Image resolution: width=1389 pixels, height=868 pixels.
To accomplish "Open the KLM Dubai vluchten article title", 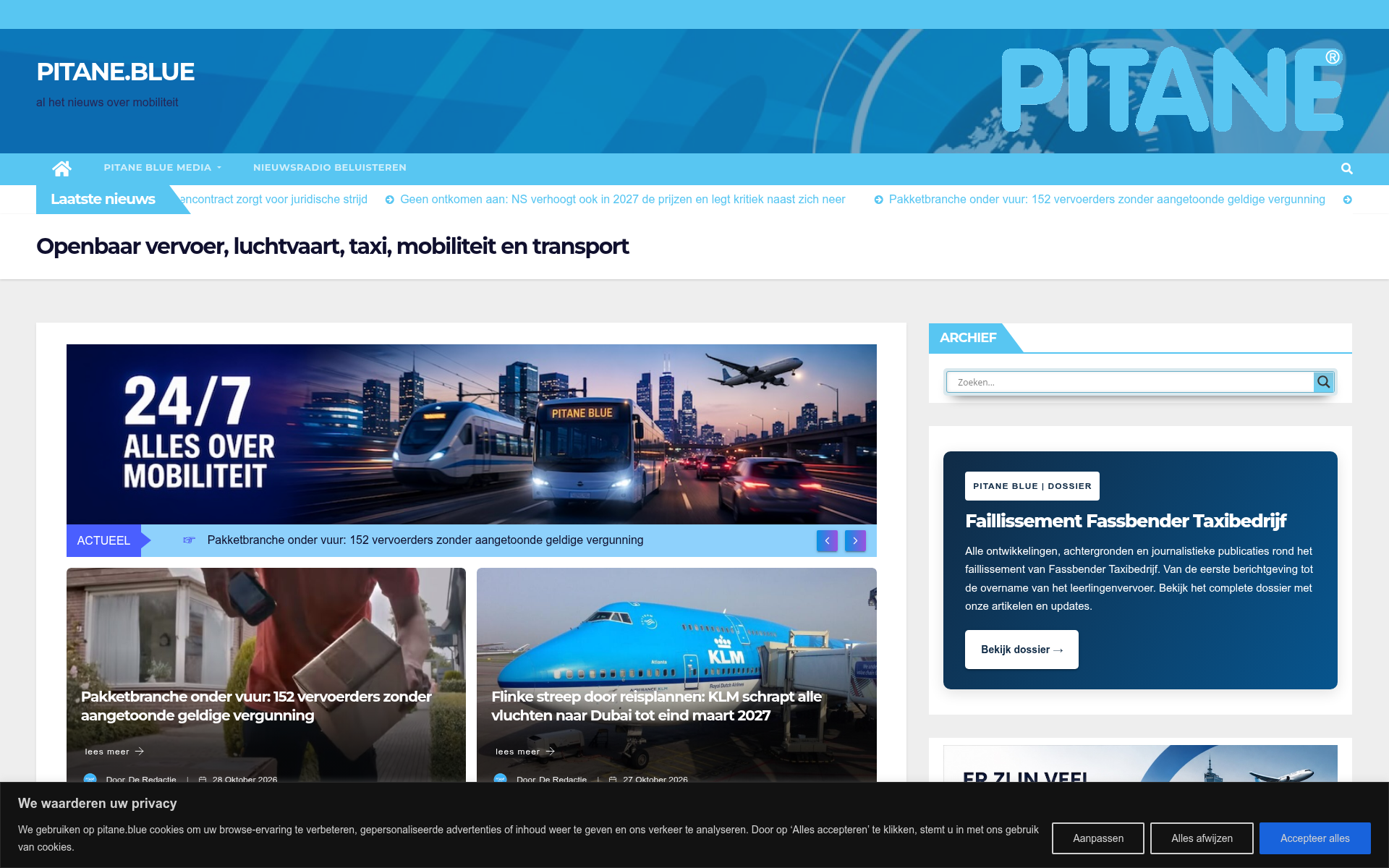I will (656, 706).
